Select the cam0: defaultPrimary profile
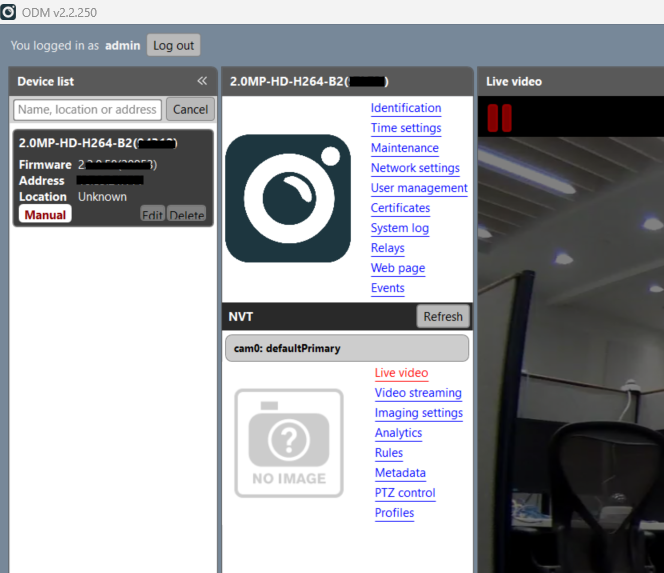This screenshot has width=664, height=573. (347, 348)
